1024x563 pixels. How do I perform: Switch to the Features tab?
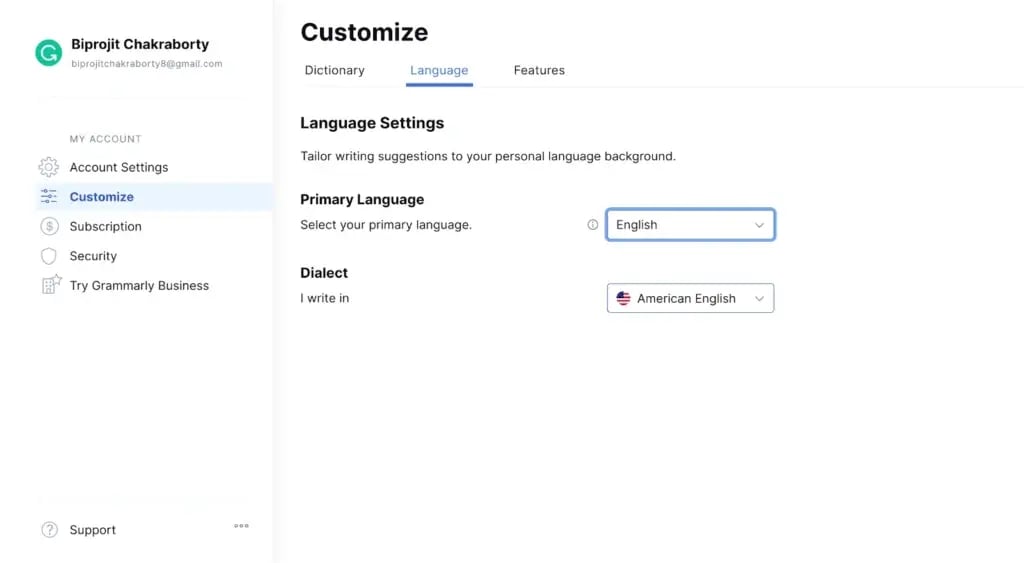point(539,70)
